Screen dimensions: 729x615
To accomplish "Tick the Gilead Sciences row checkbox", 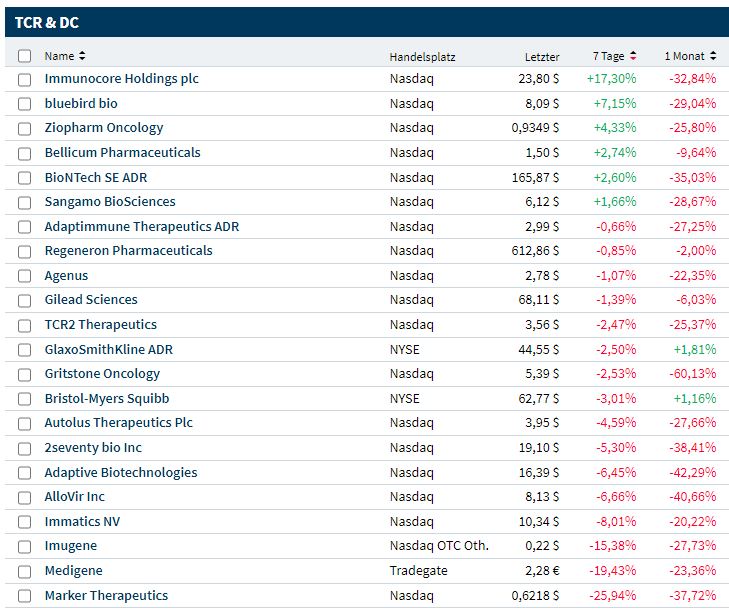I will click(25, 300).
